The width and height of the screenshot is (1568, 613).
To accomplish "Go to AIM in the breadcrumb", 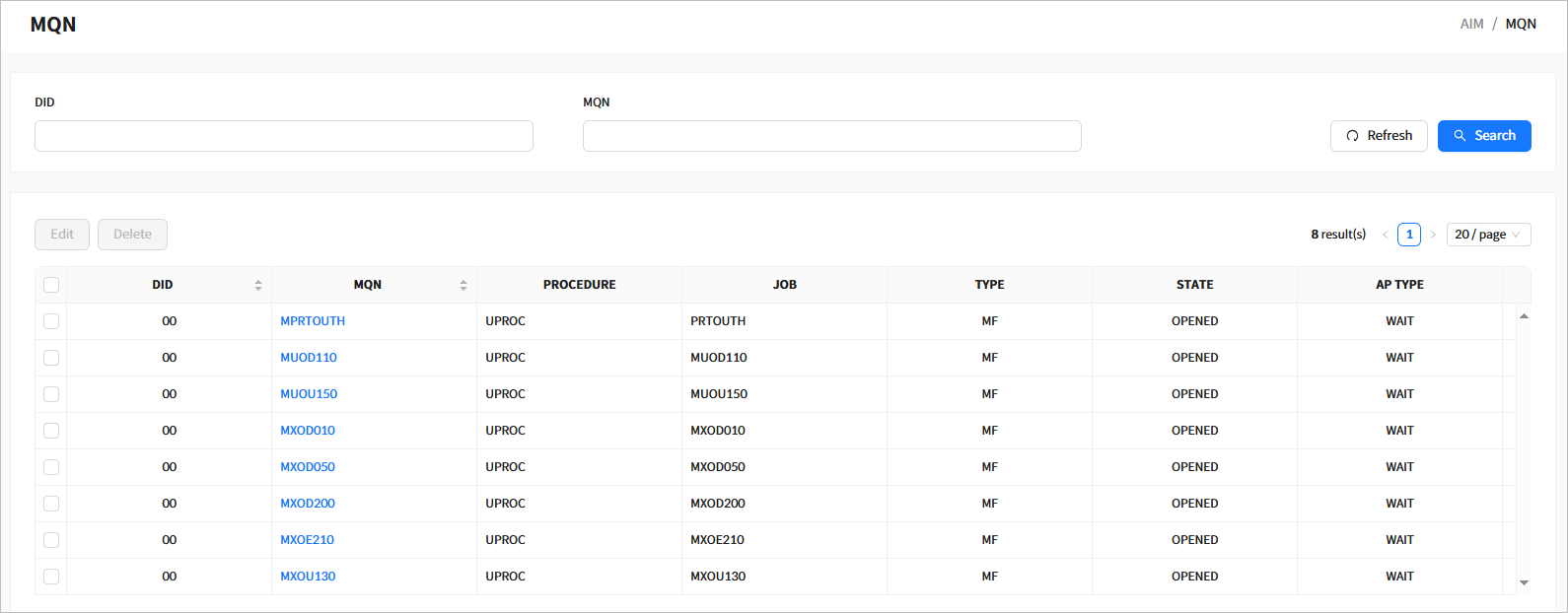I will click(1471, 24).
